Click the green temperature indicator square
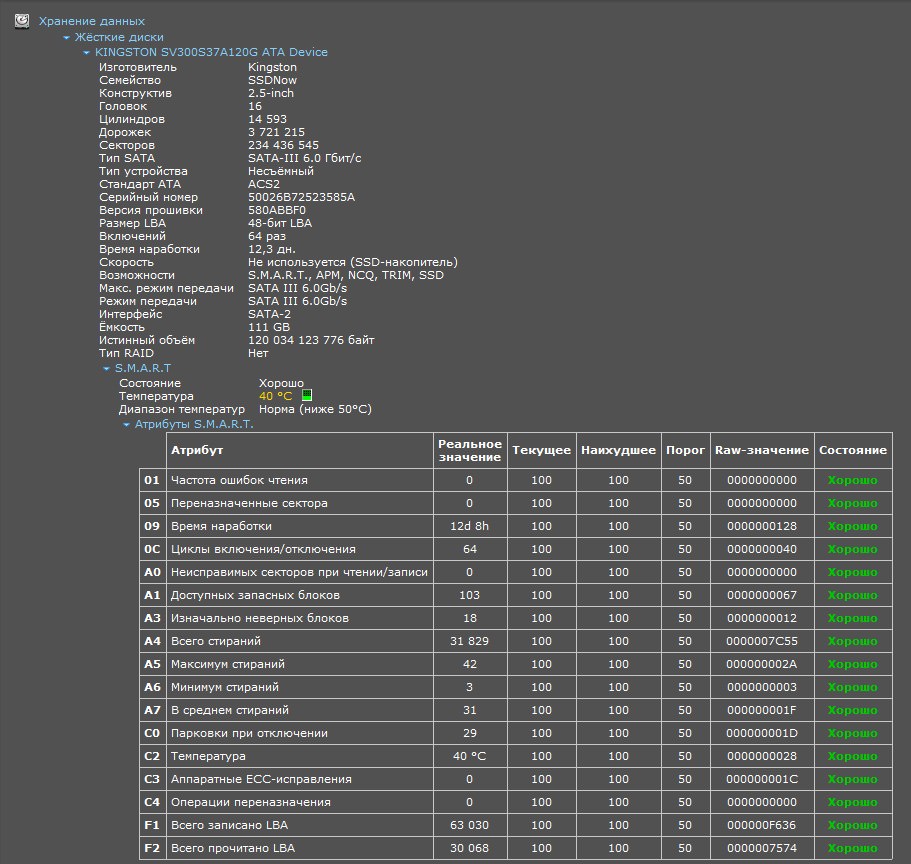Screen dimensions: 911x864 coord(307,396)
